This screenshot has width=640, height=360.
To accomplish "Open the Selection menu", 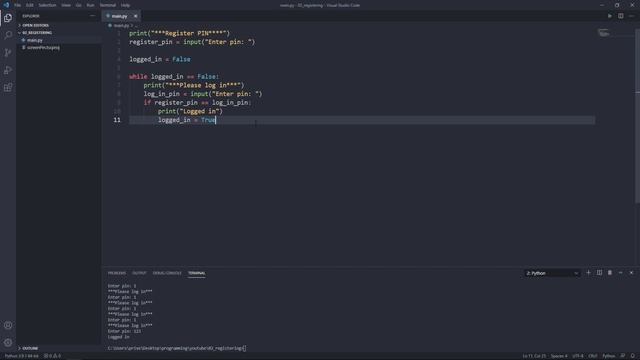I will [x=47, y=5].
